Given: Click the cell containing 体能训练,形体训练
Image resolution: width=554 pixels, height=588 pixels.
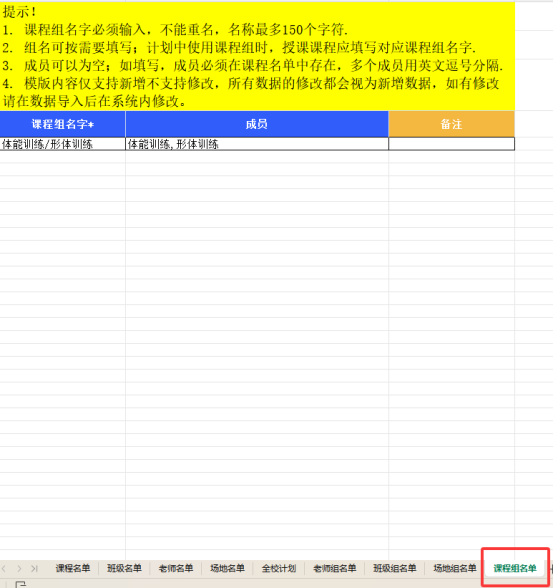Looking at the screenshot, I should point(257,144).
